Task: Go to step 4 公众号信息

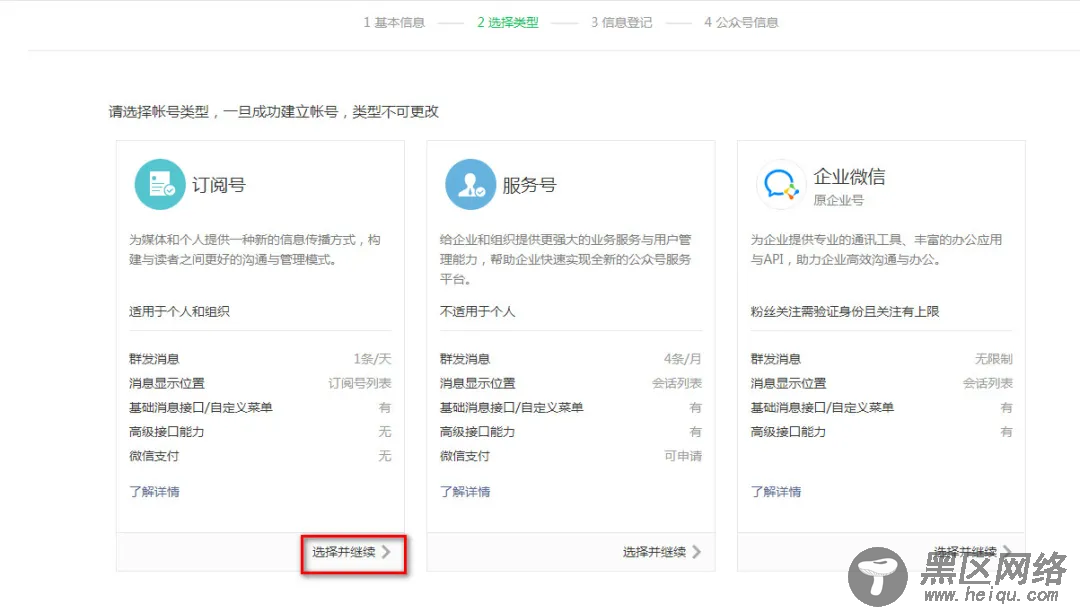Action: [741, 23]
